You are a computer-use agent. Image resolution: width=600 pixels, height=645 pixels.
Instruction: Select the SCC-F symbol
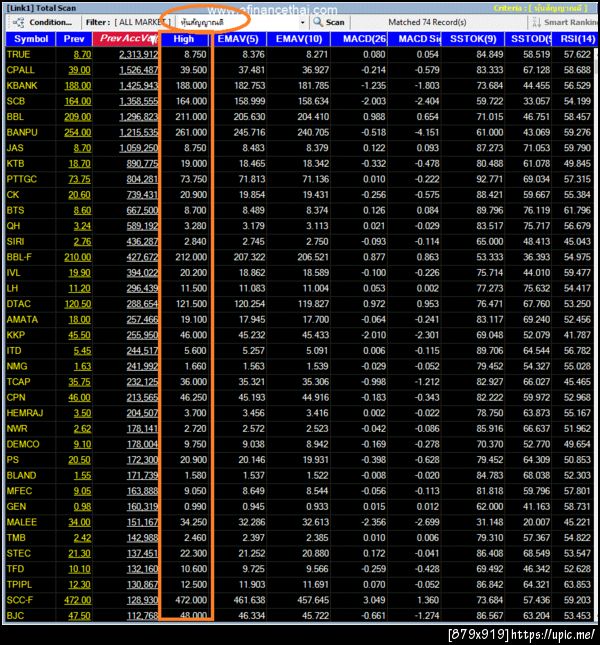coord(20,600)
